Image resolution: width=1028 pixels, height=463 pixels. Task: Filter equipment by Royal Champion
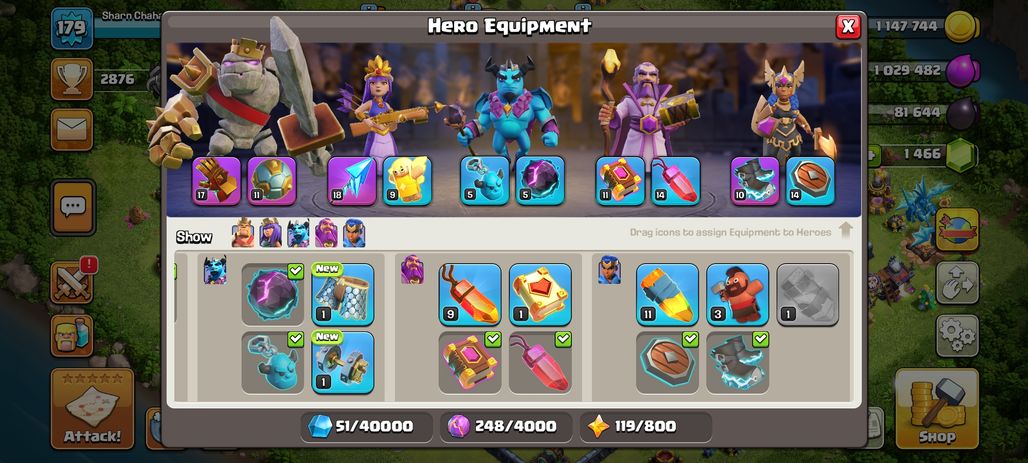pos(354,233)
